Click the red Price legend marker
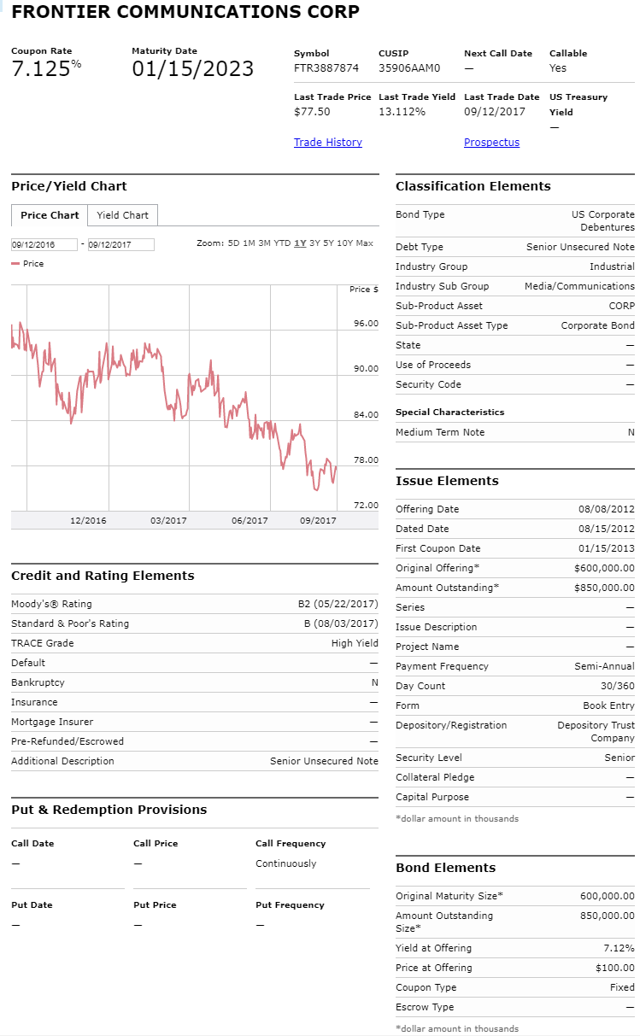 click(x=15, y=264)
